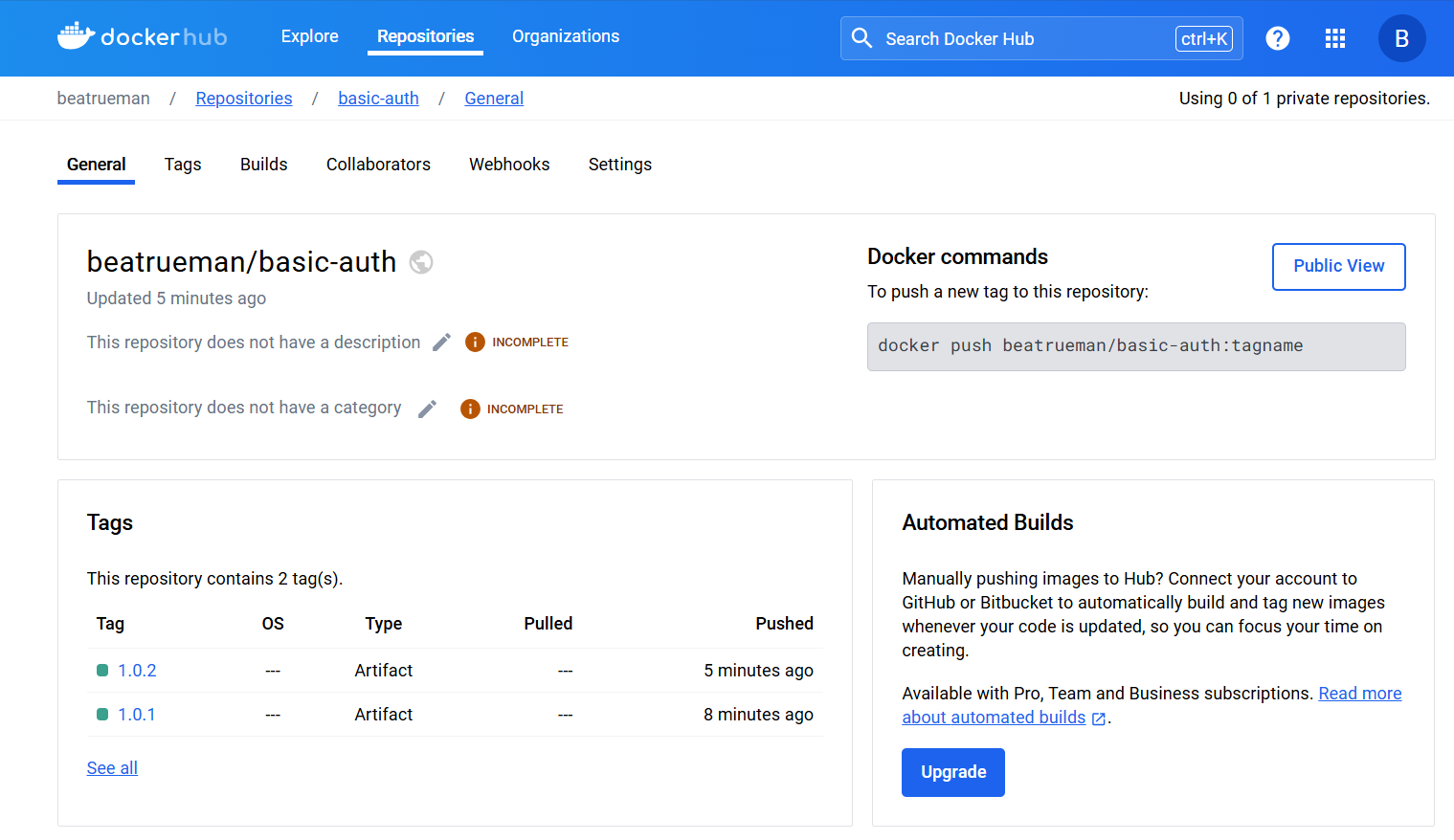This screenshot has width=1454, height=840.
Task: Open the apps grid menu icon
Action: click(x=1334, y=38)
